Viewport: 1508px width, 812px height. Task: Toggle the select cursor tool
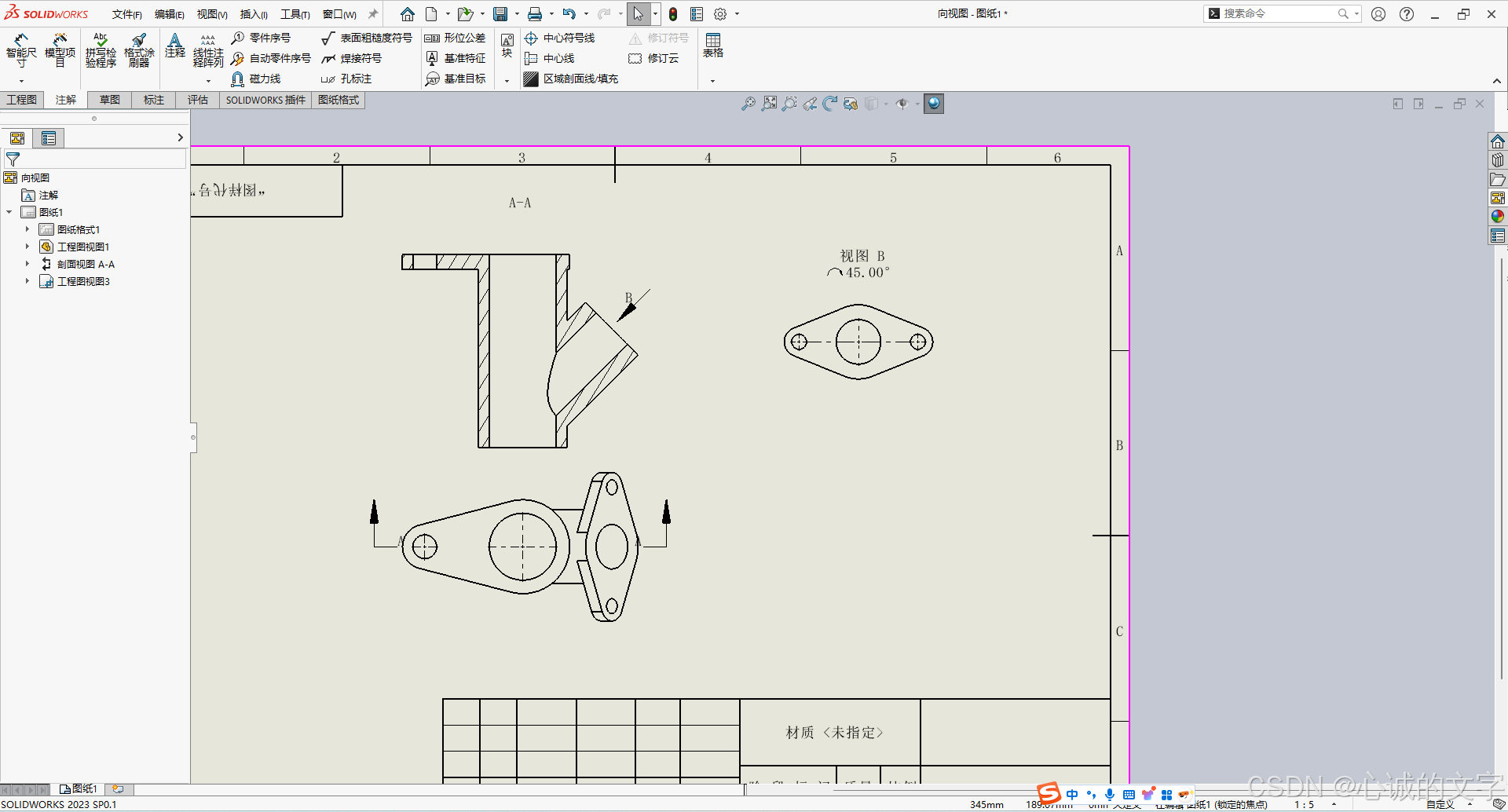point(639,14)
